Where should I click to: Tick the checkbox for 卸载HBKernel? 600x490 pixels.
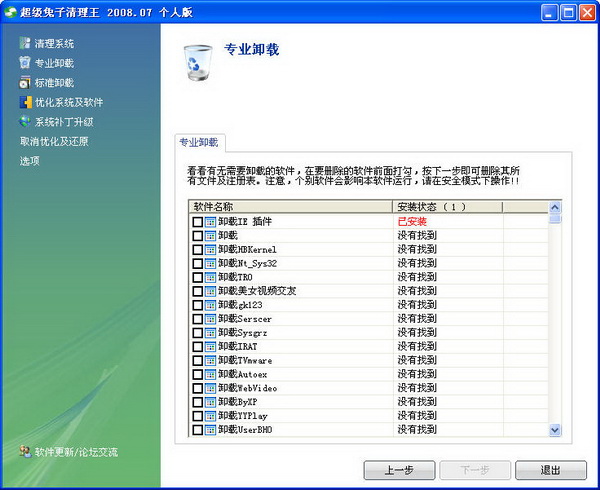[198, 249]
